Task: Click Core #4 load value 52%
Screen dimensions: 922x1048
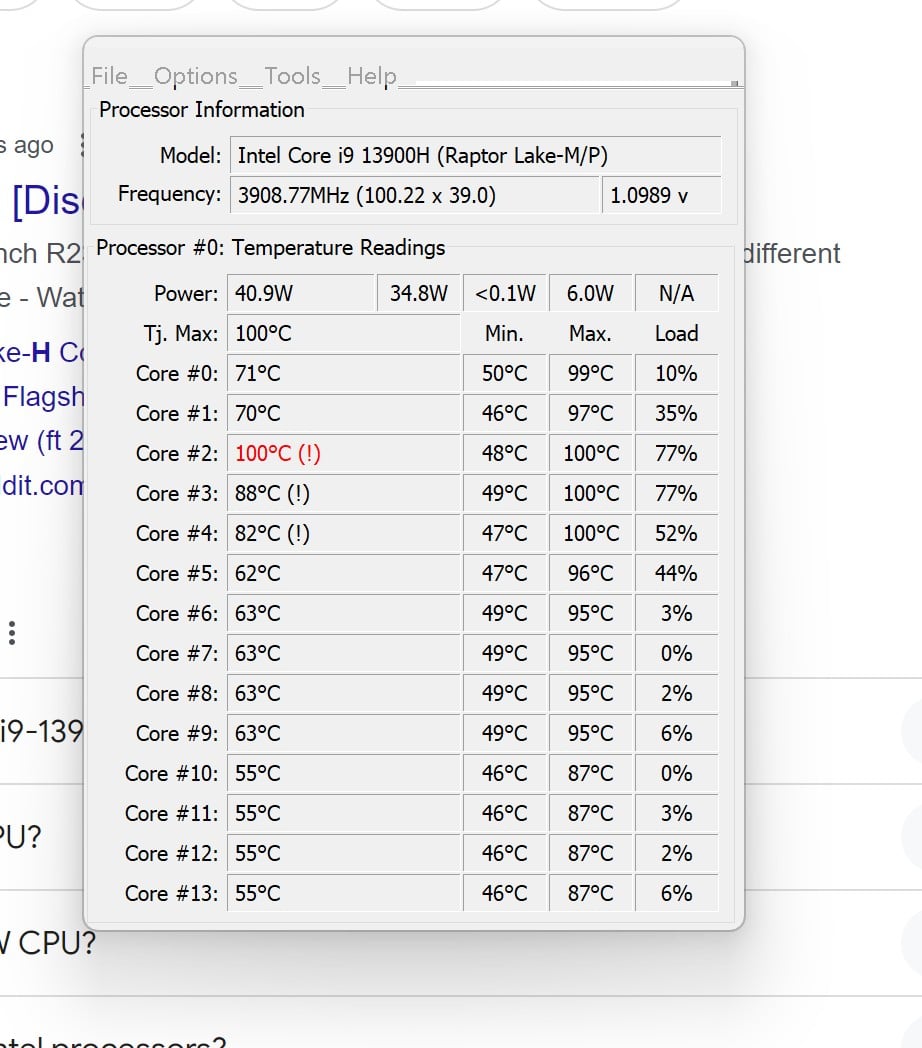Action: coord(677,534)
